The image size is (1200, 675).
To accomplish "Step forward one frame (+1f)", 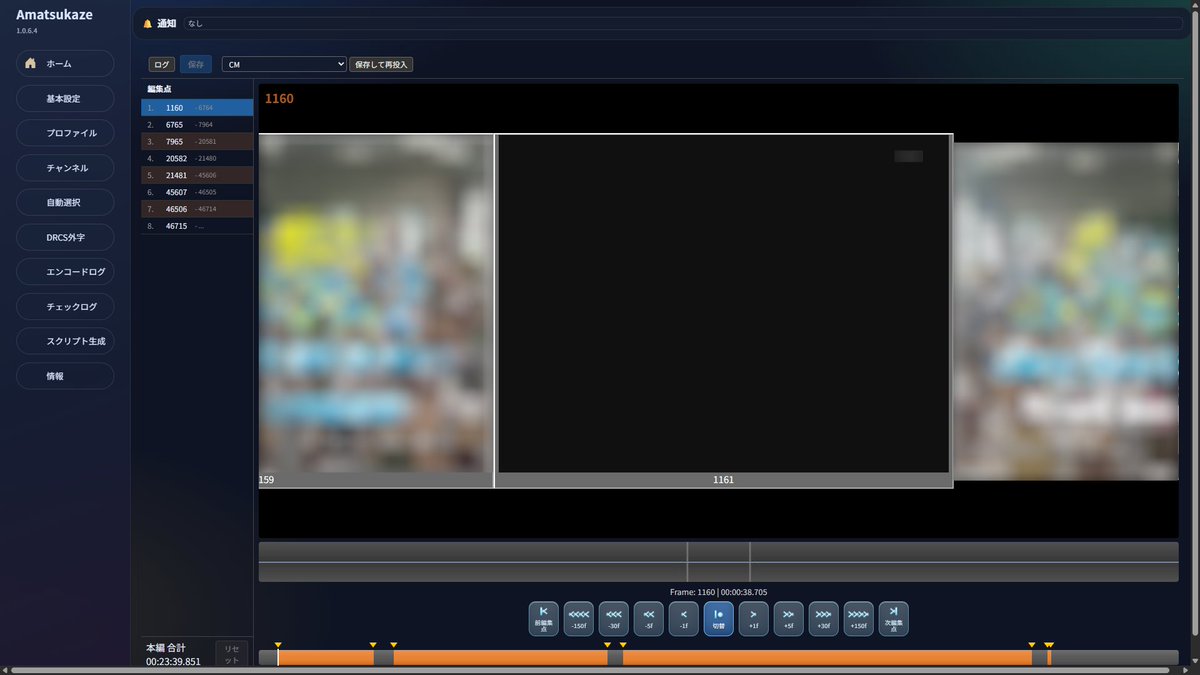I will click(x=753, y=619).
